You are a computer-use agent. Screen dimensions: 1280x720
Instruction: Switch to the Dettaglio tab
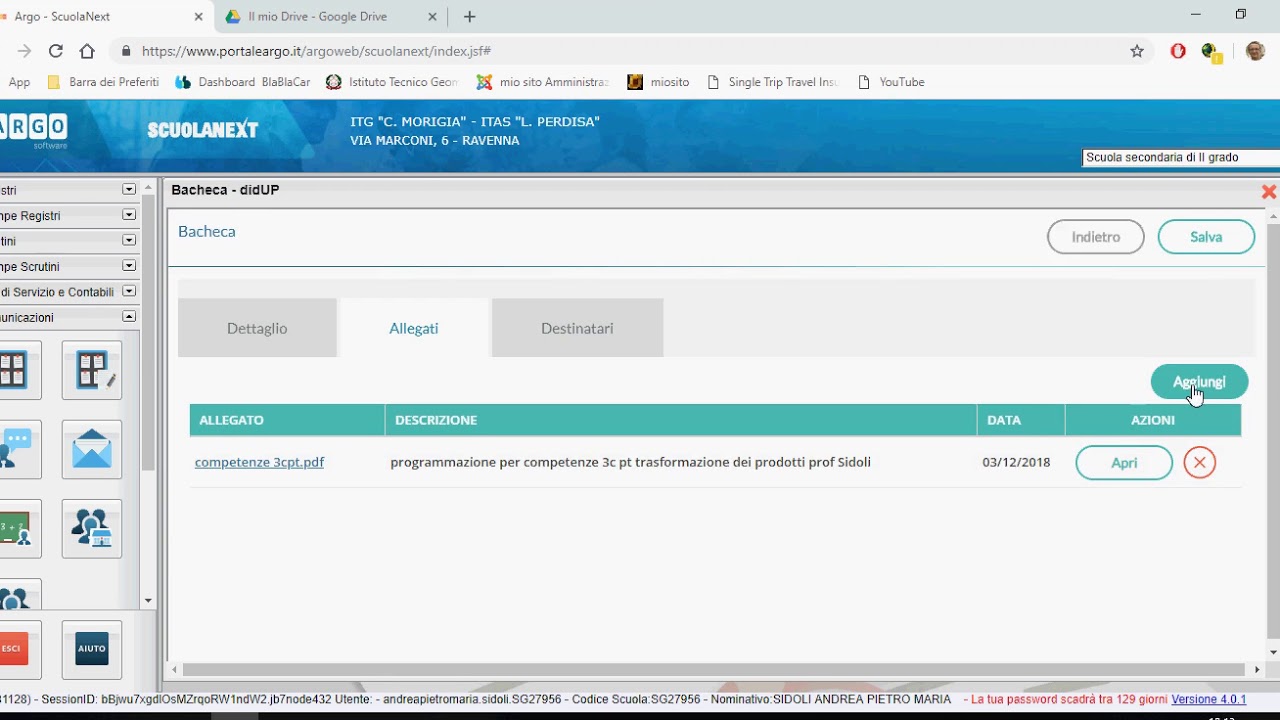257,328
